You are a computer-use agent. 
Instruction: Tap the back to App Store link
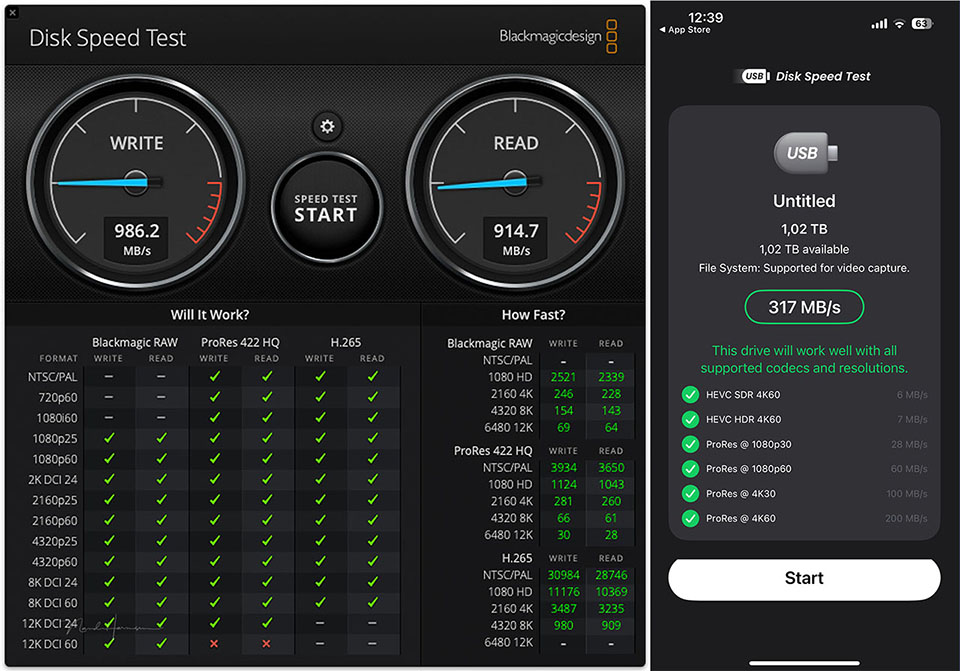(685, 30)
